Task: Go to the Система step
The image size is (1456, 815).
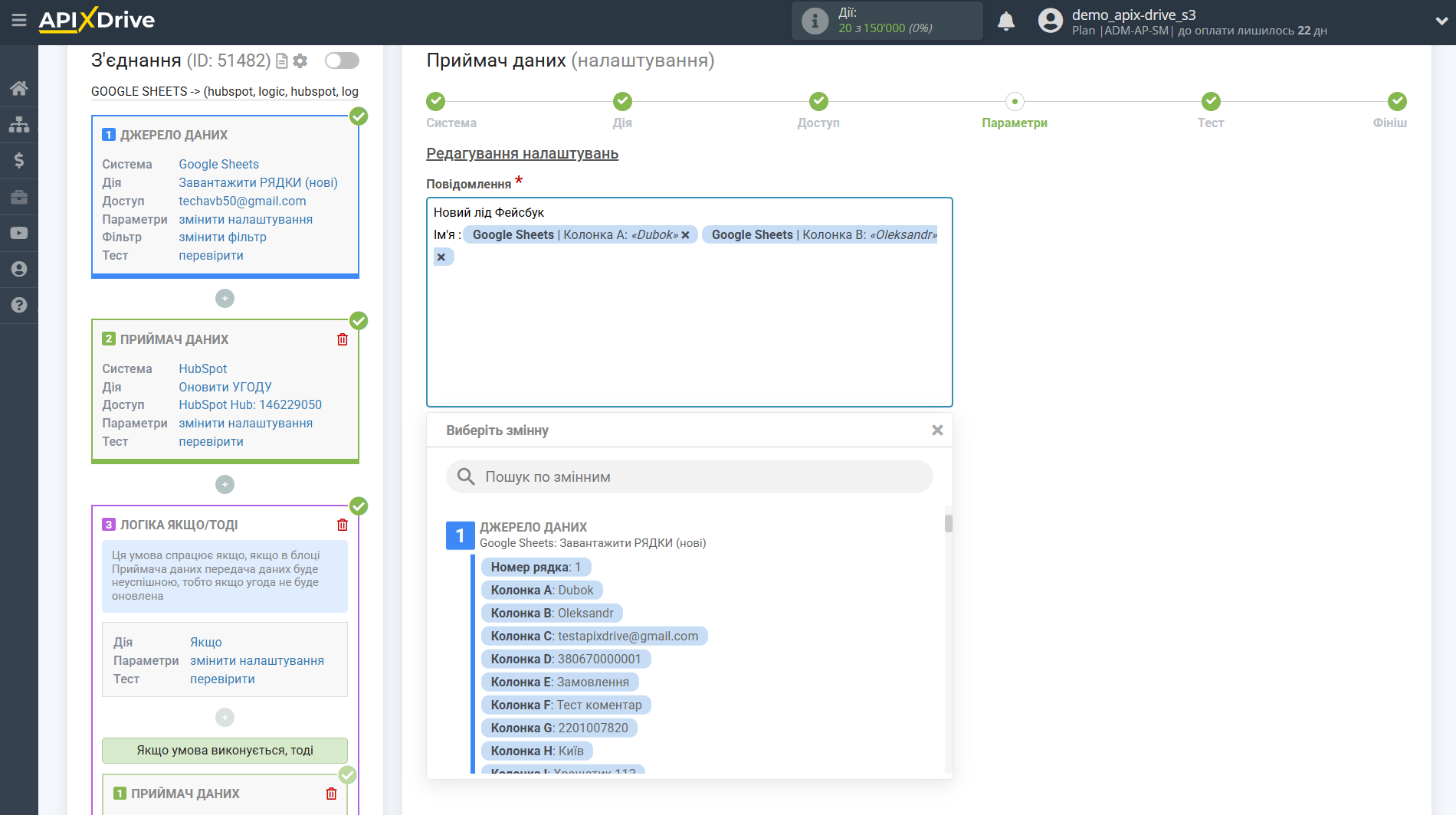Action: click(436, 101)
